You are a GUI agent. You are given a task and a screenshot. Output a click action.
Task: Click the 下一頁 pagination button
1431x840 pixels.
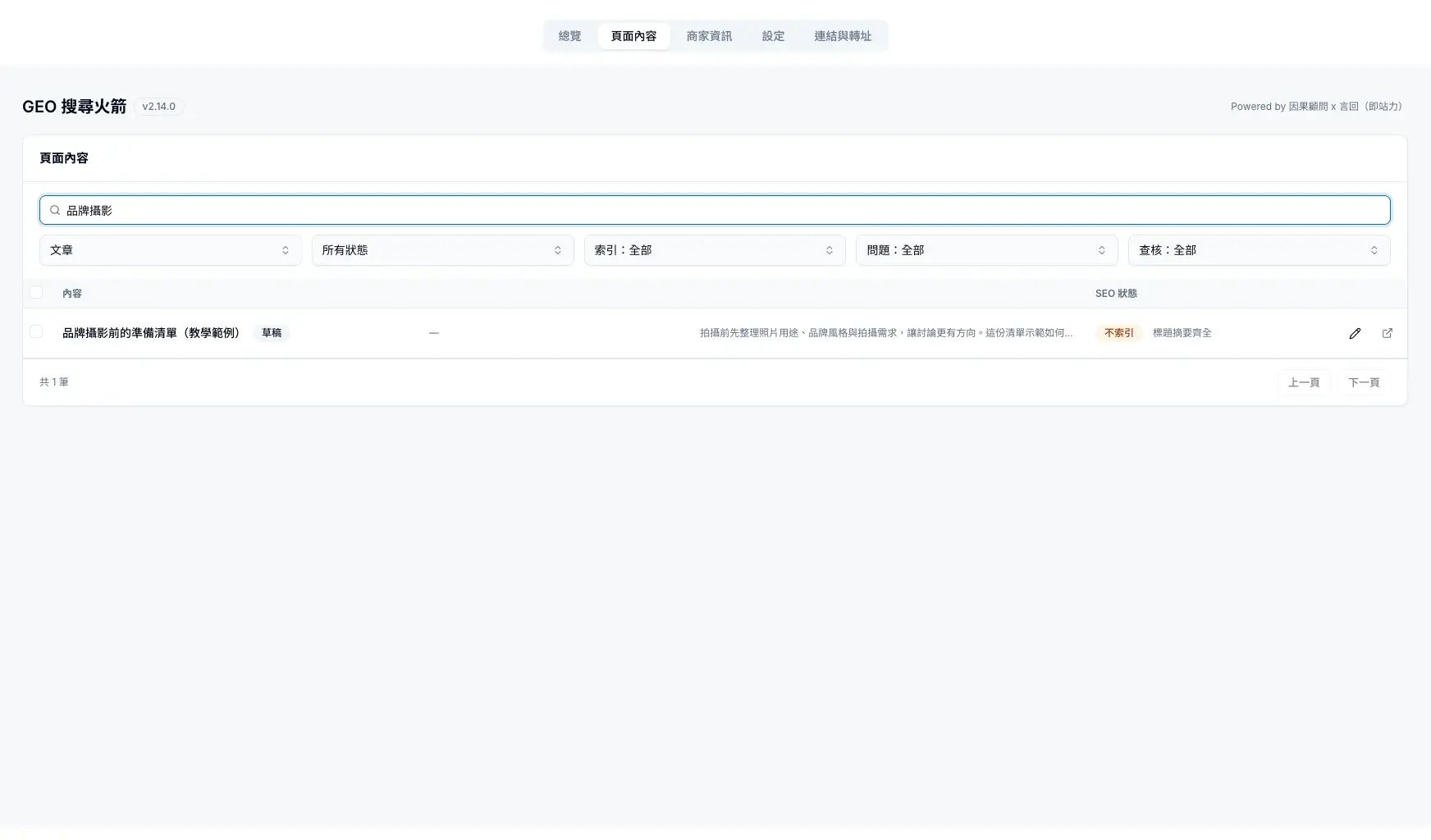(x=1364, y=382)
